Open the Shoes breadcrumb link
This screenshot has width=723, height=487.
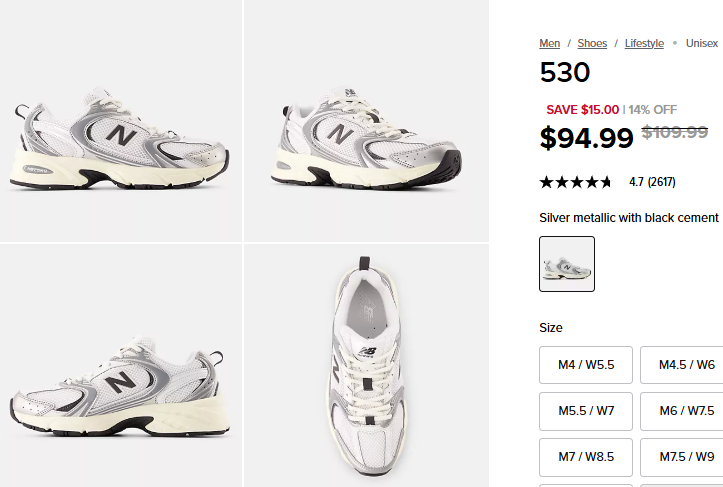592,43
